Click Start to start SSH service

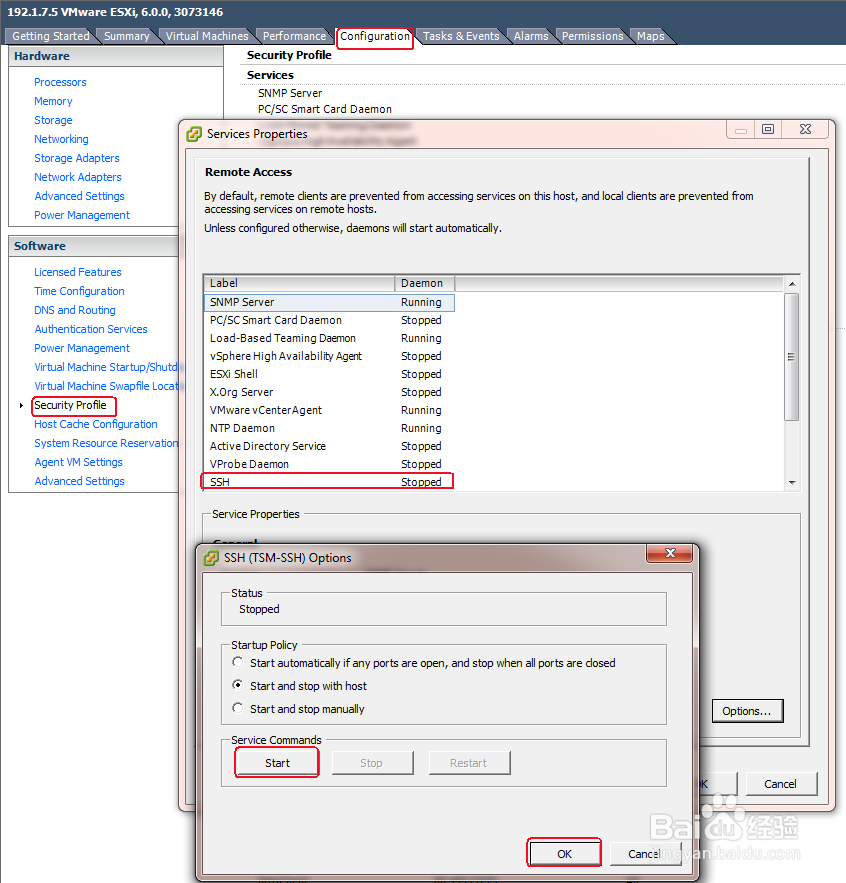277,763
